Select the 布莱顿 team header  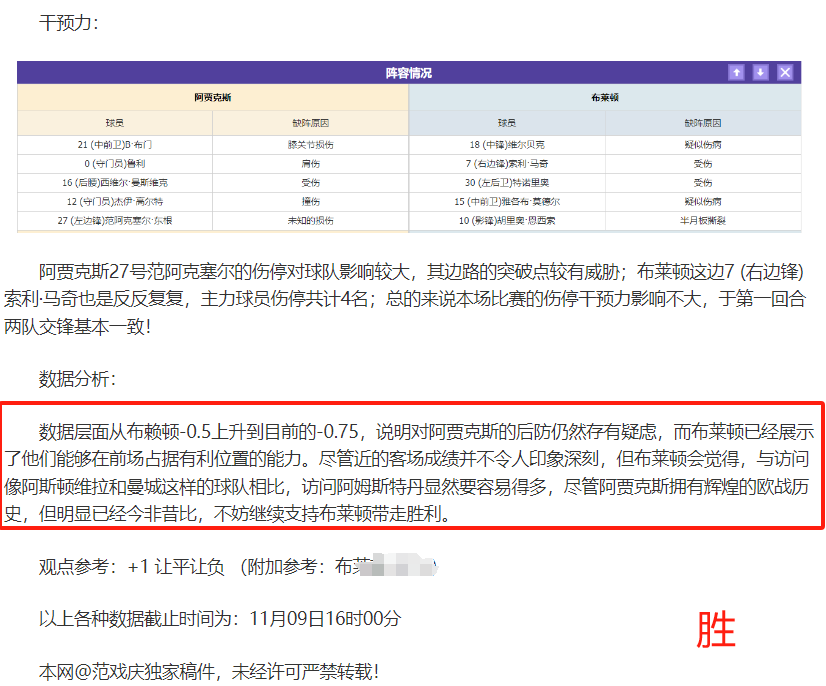(605, 98)
